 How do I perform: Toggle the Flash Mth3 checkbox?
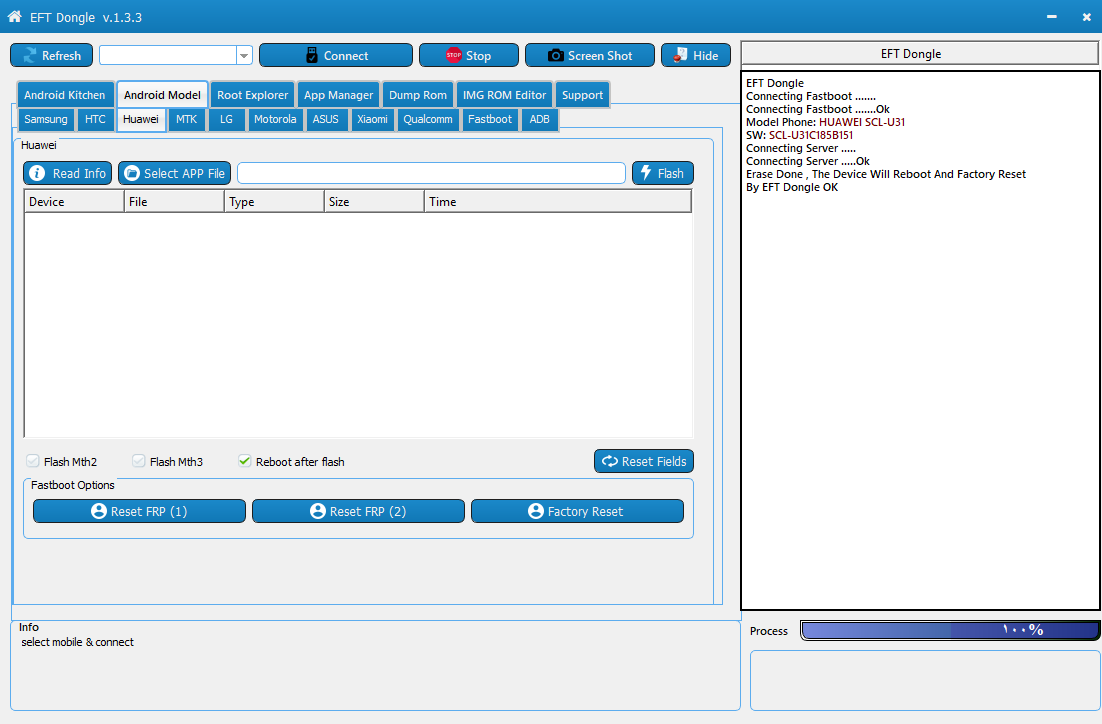pos(138,461)
